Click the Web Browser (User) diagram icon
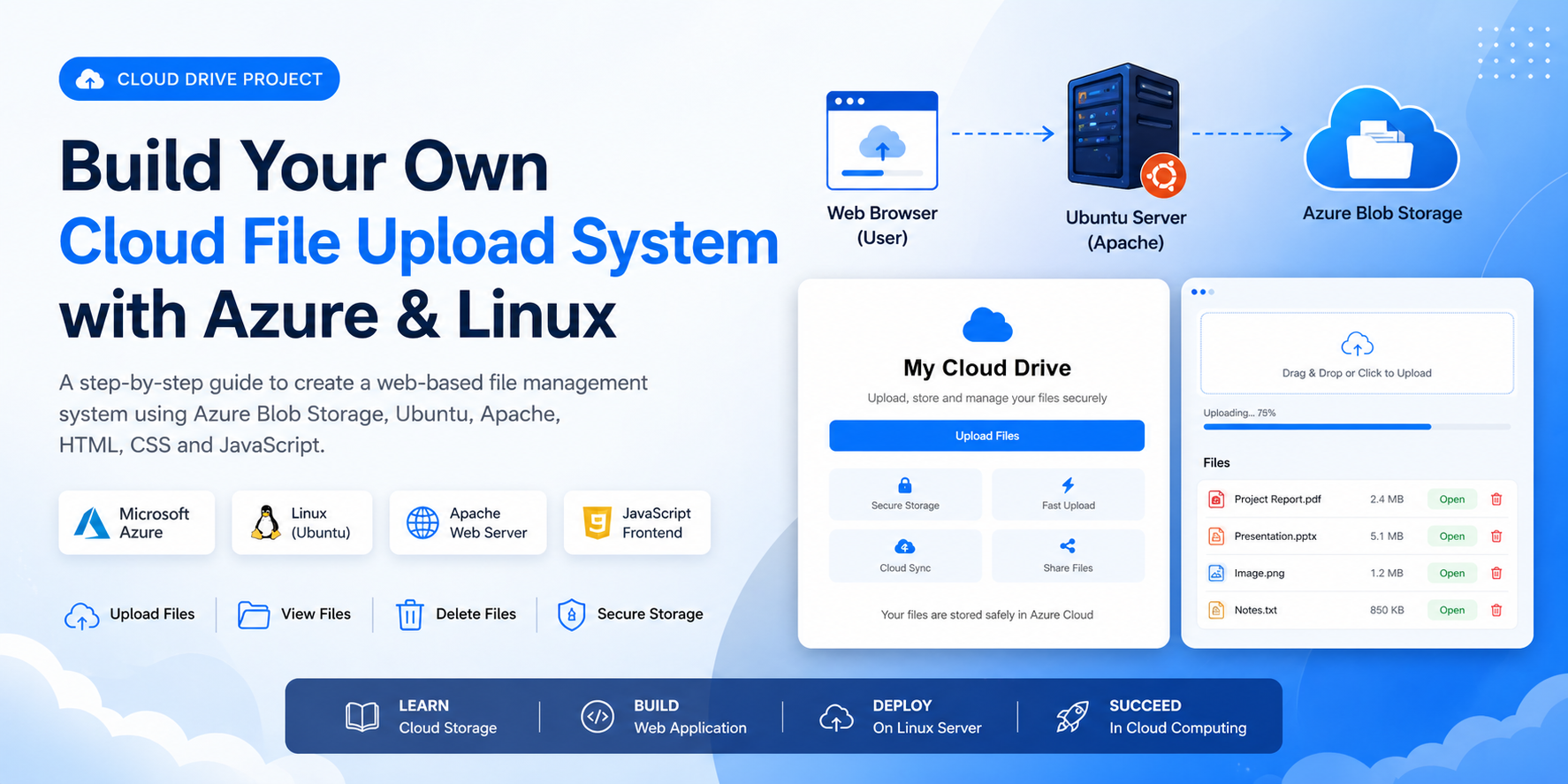This screenshot has width=1568, height=784. click(882, 141)
